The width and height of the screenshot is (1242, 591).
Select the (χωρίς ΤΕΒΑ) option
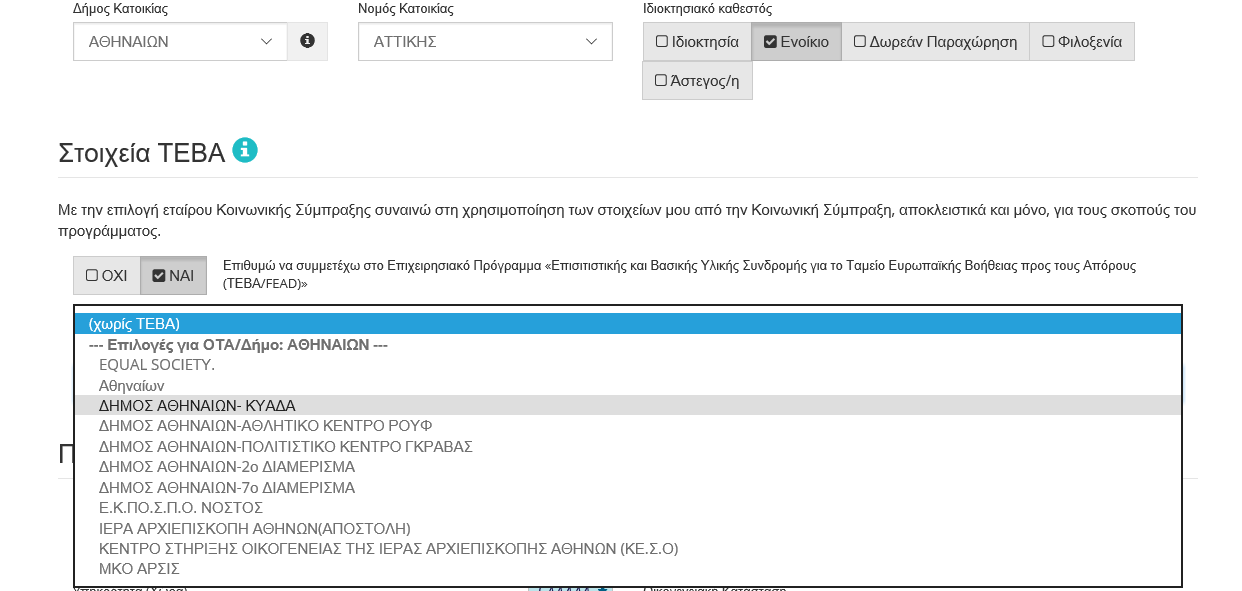628,324
